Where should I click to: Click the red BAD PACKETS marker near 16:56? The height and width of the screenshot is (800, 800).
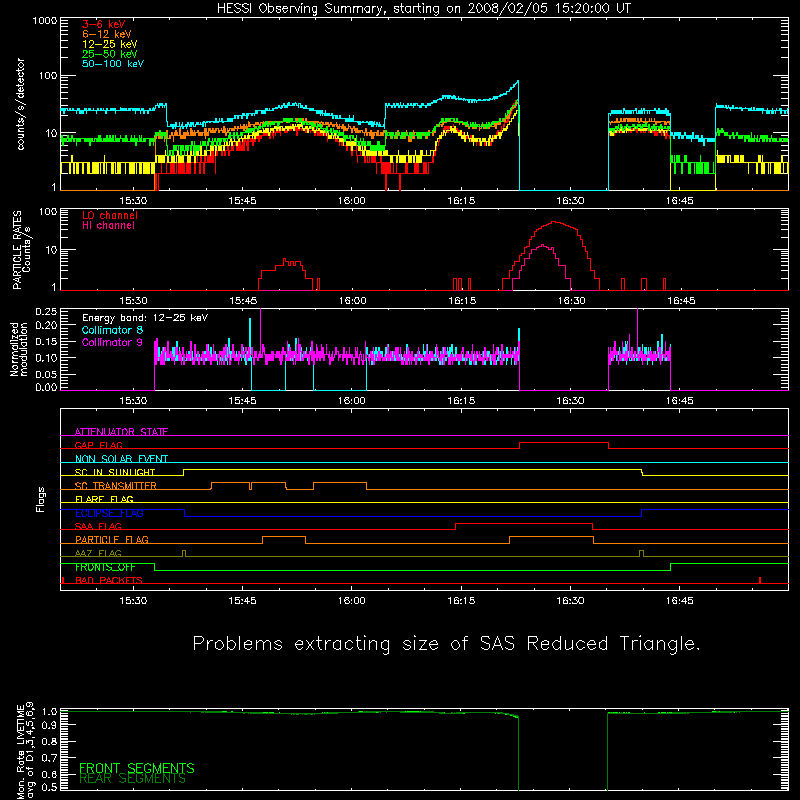[760, 580]
